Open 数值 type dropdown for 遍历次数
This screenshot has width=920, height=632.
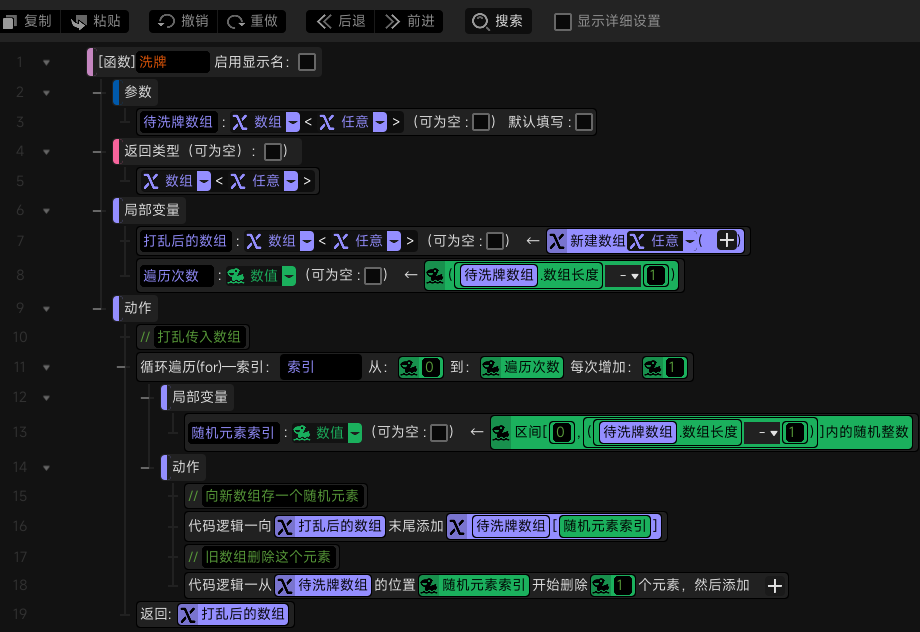(289, 276)
